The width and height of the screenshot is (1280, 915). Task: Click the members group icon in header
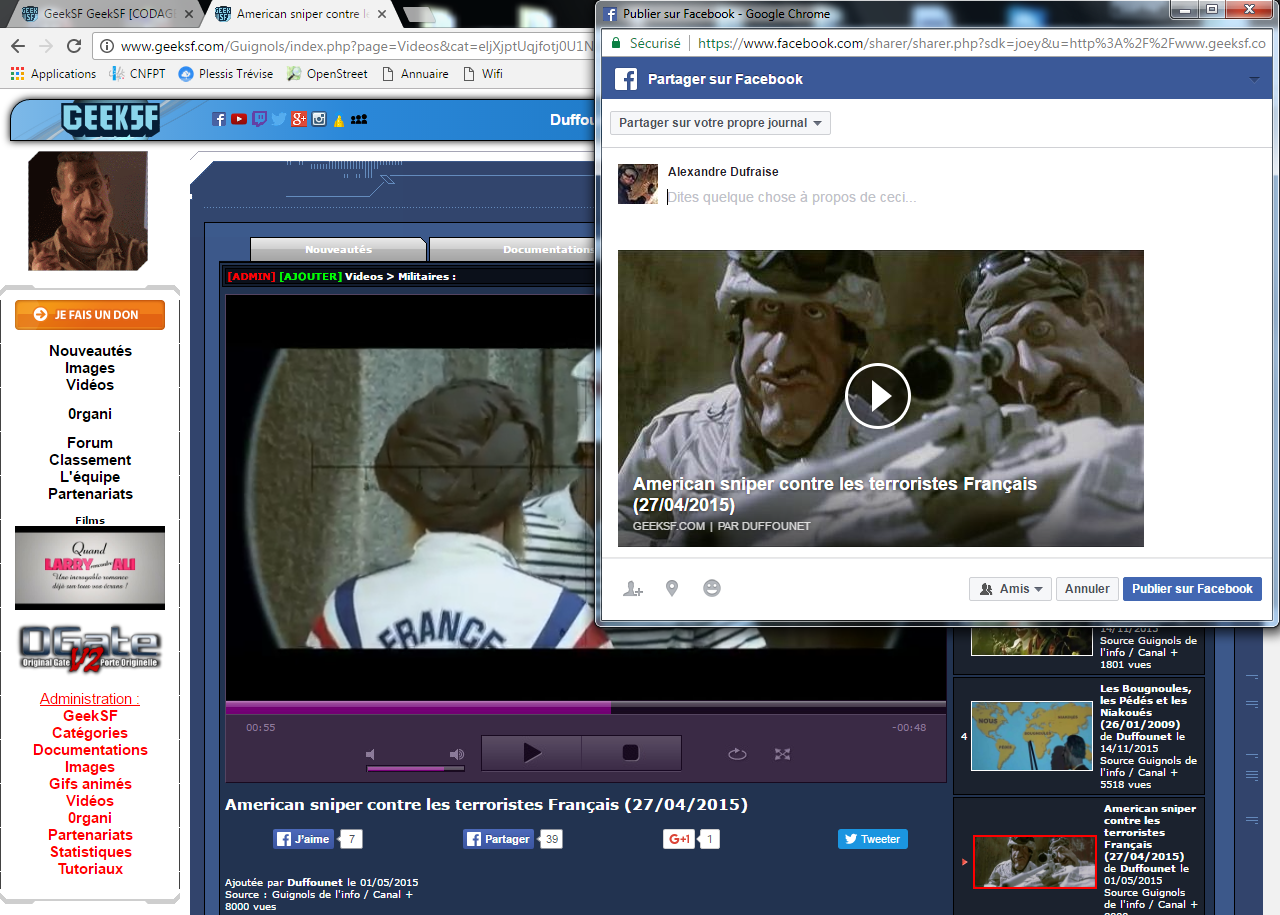pyautogui.click(x=359, y=119)
